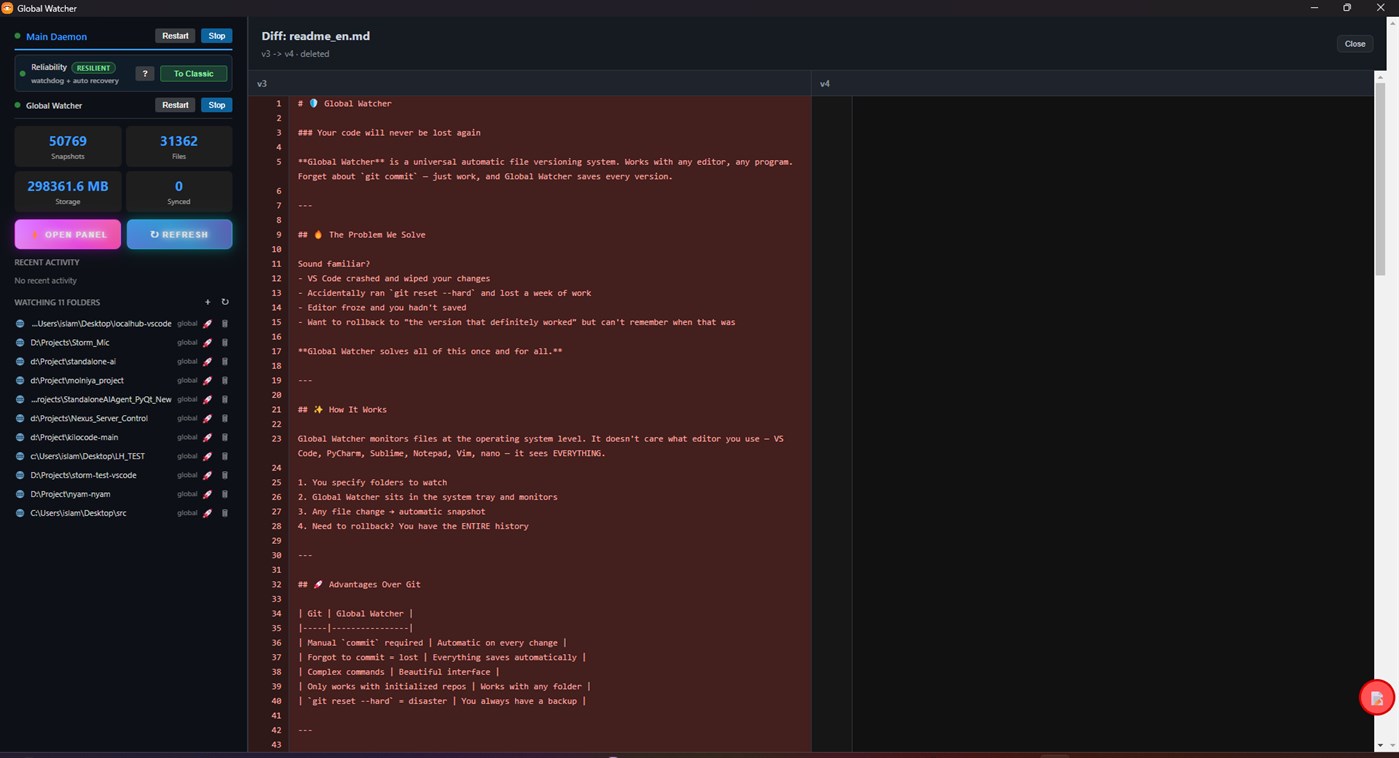Click the RESILIENT status badge
The image size is (1399, 758).
tap(92, 68)
